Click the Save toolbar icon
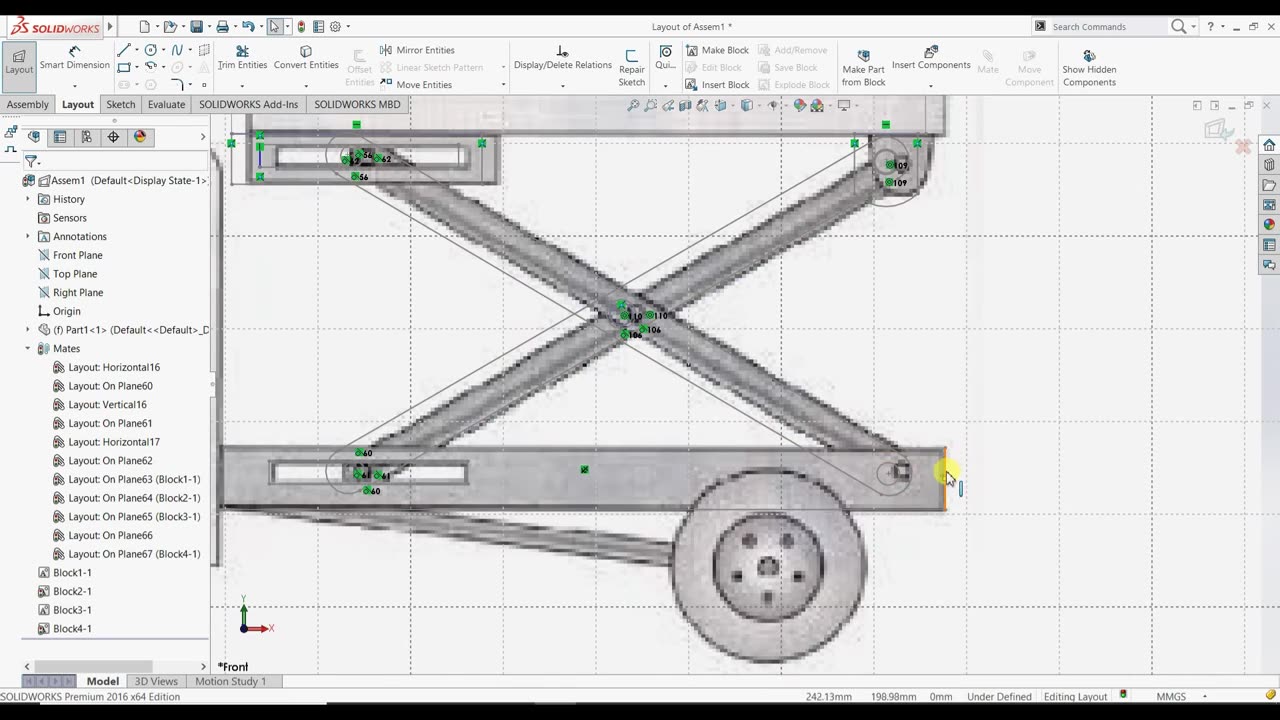Screen dimensions: 1280x720 [197, 27]
